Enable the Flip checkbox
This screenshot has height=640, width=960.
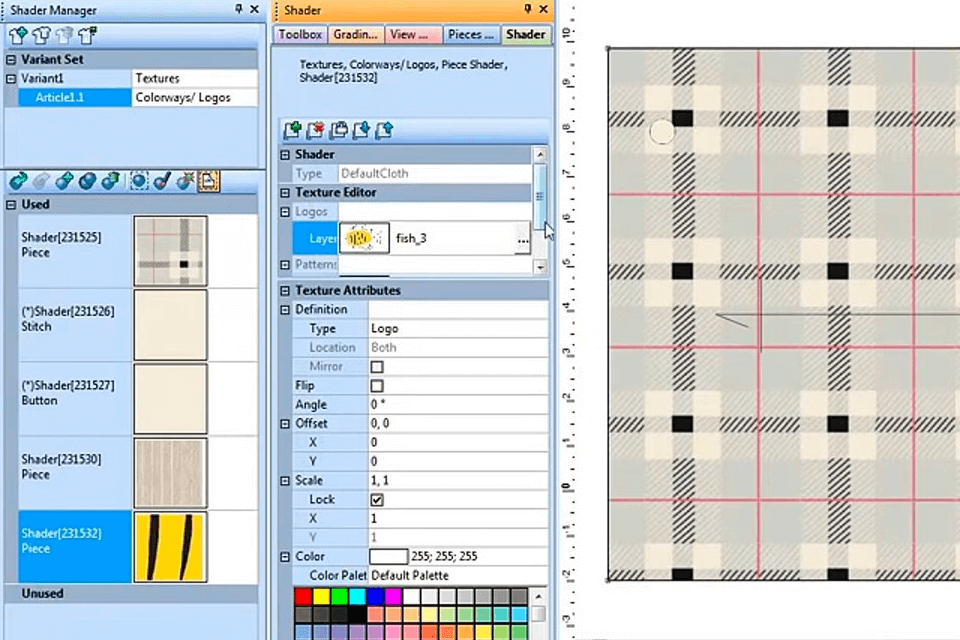tap(377, 386)
